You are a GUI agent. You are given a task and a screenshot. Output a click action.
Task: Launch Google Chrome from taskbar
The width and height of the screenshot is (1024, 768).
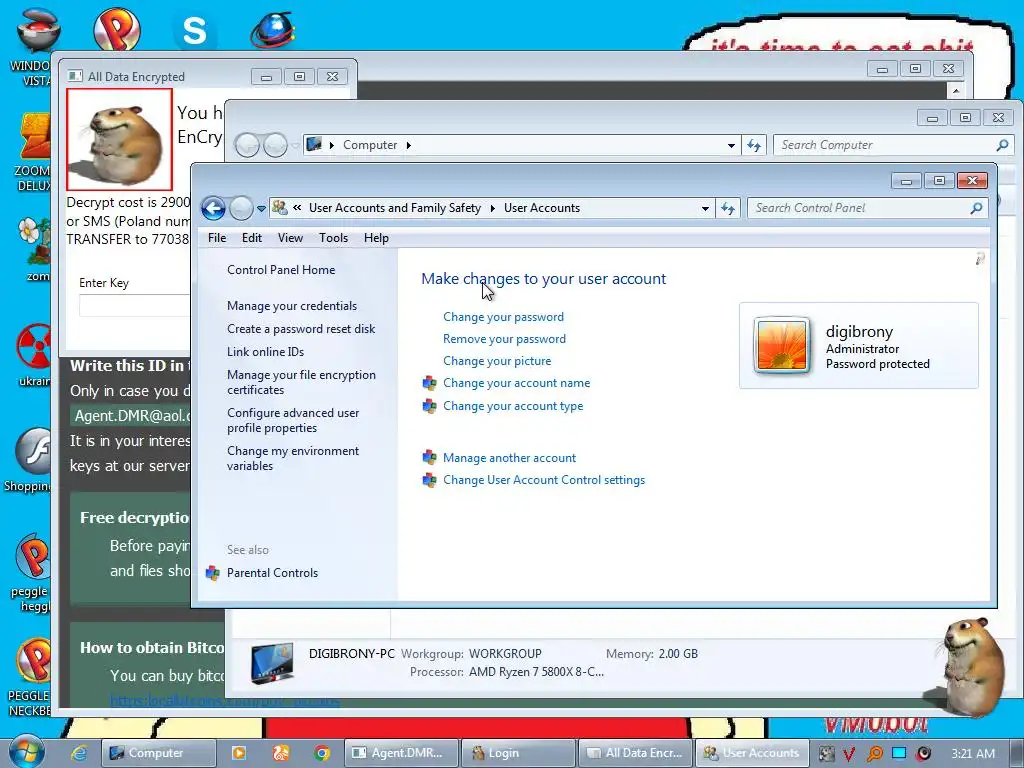click(x=321, y=752)
